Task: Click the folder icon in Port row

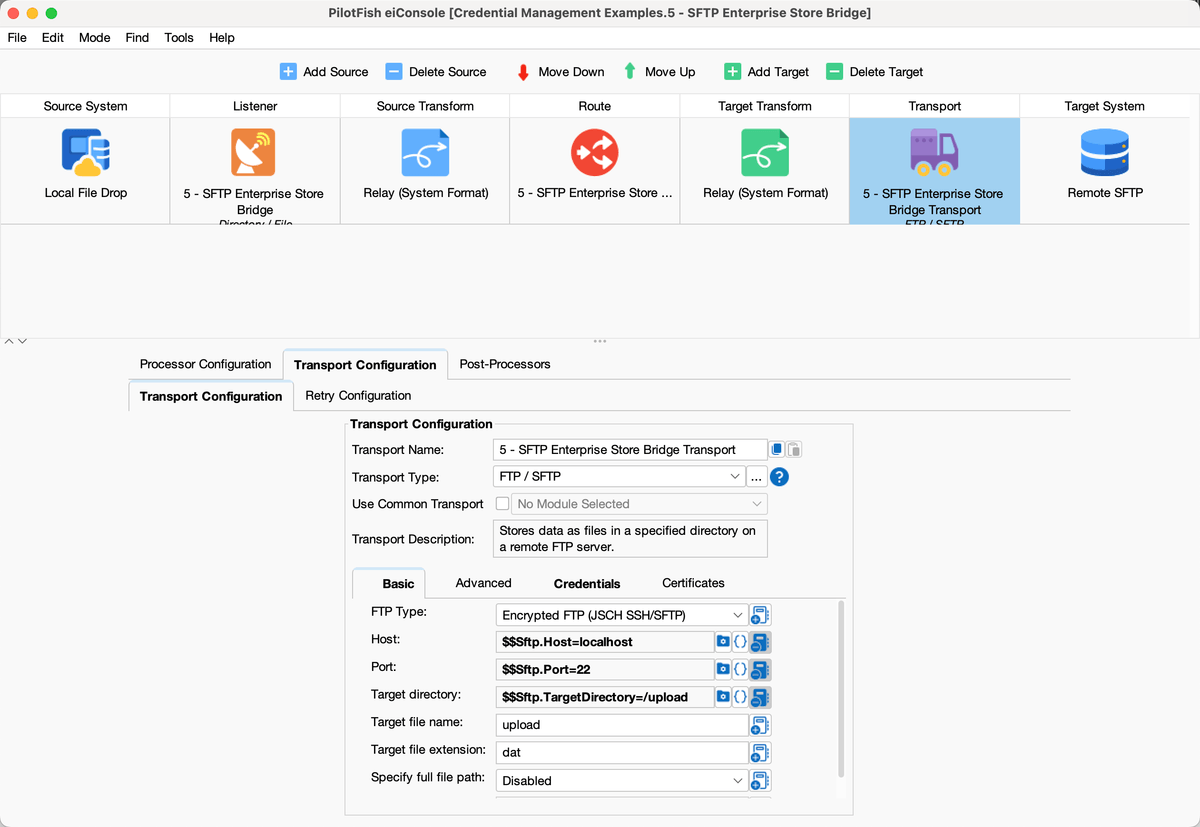Action: (723, 669)
